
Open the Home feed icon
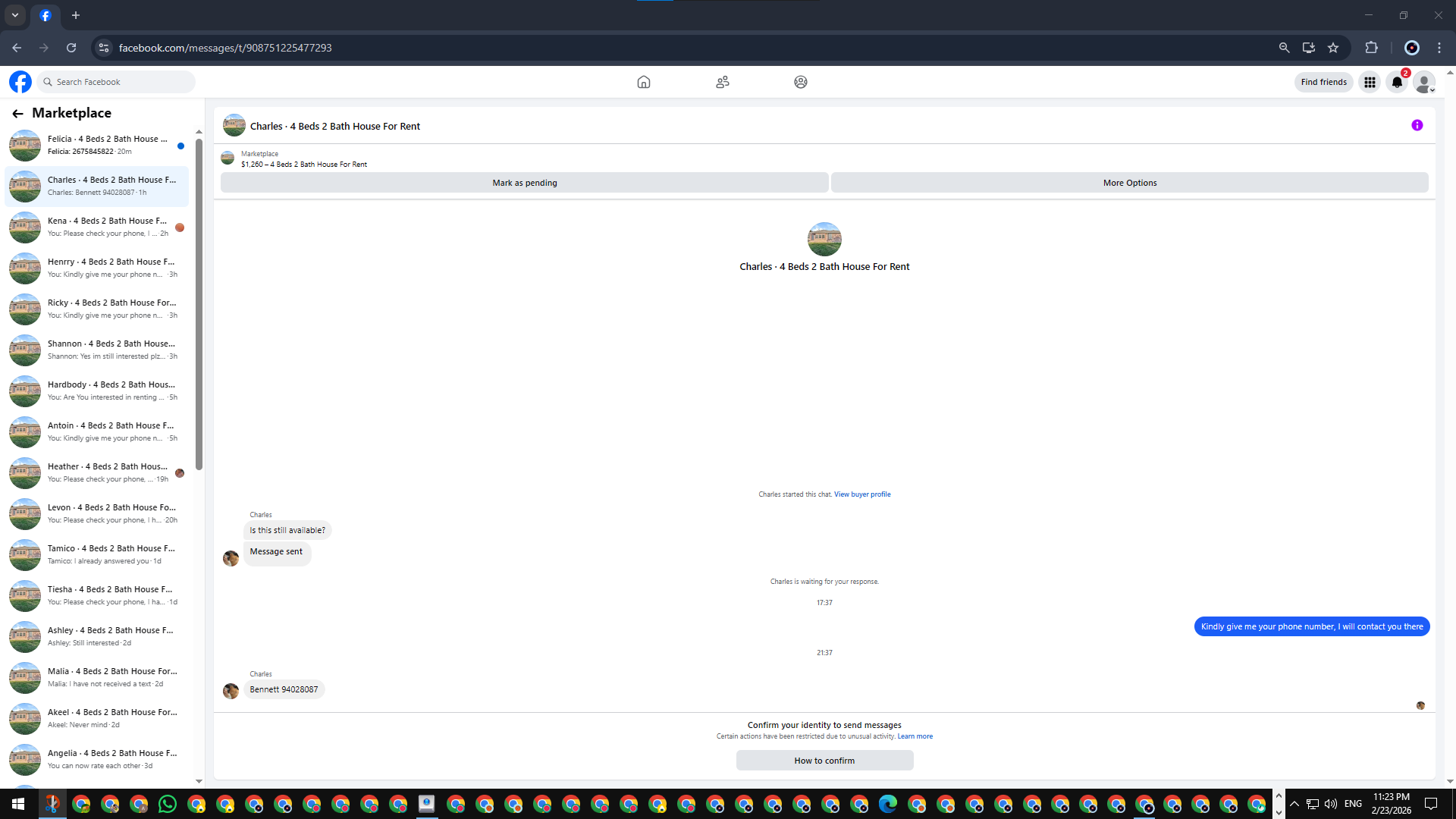tap(643, 82)
